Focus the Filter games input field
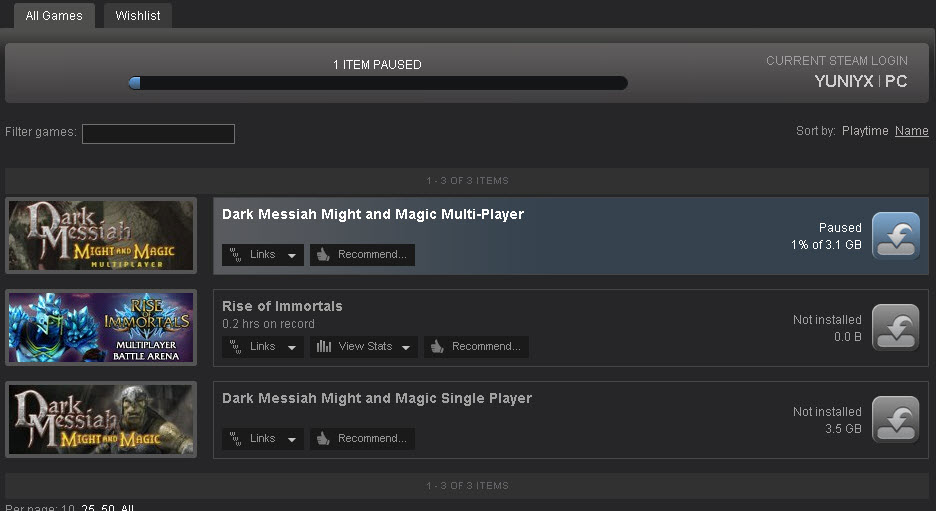The width and height of the screenshot is (936, 511). click(x=158, y=134)
